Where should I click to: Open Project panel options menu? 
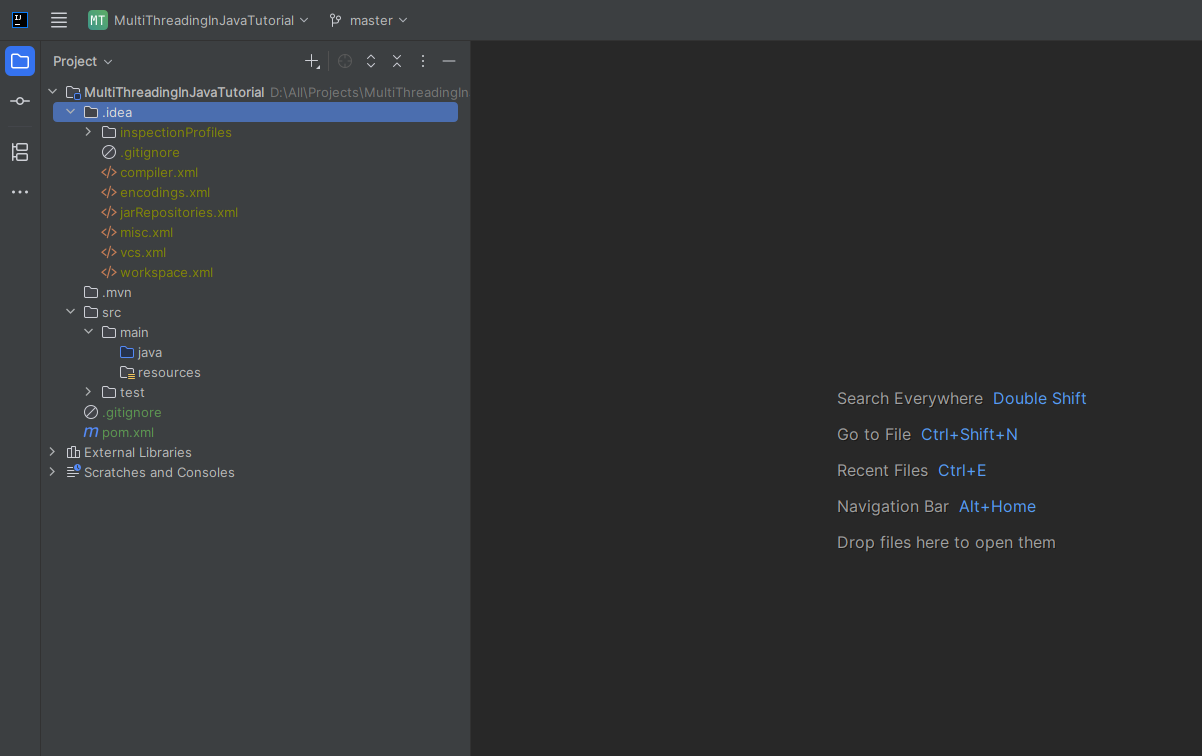tap(423, 61)
